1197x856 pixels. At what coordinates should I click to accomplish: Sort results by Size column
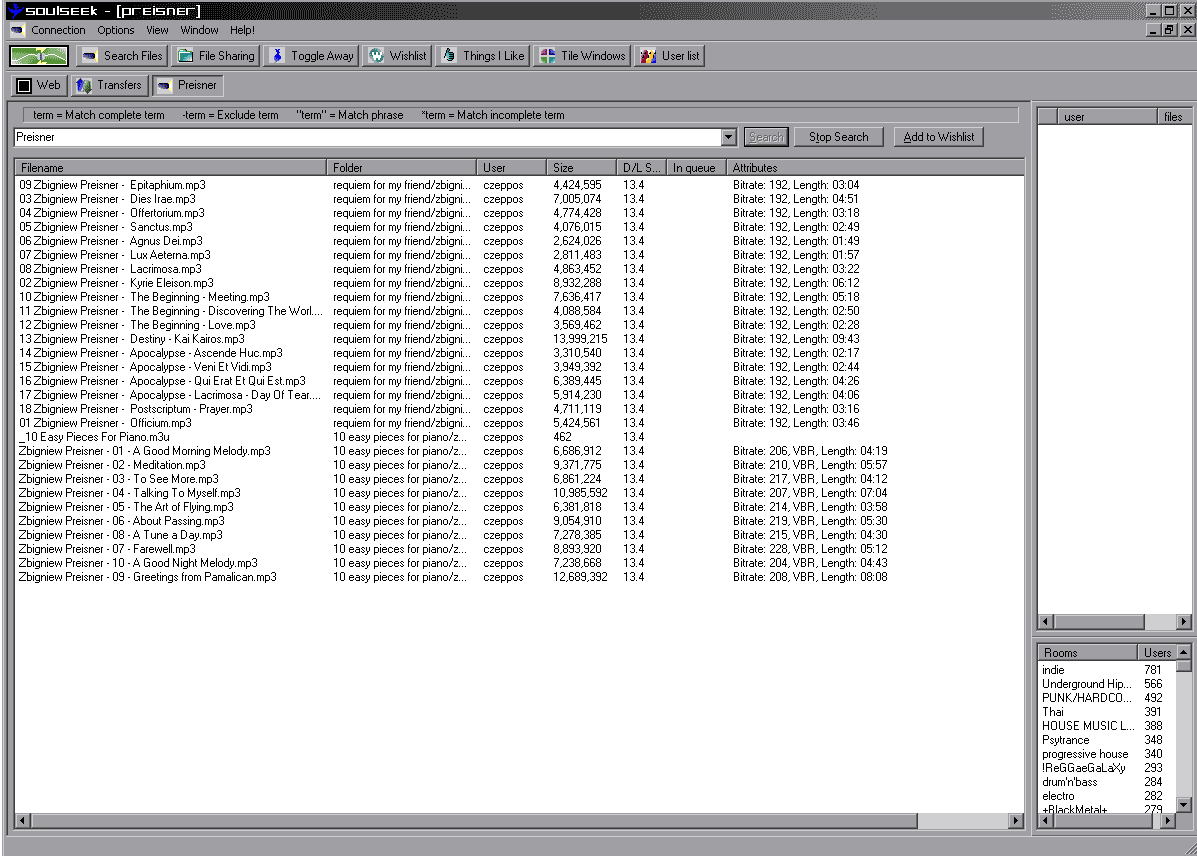tap(581, 167)
